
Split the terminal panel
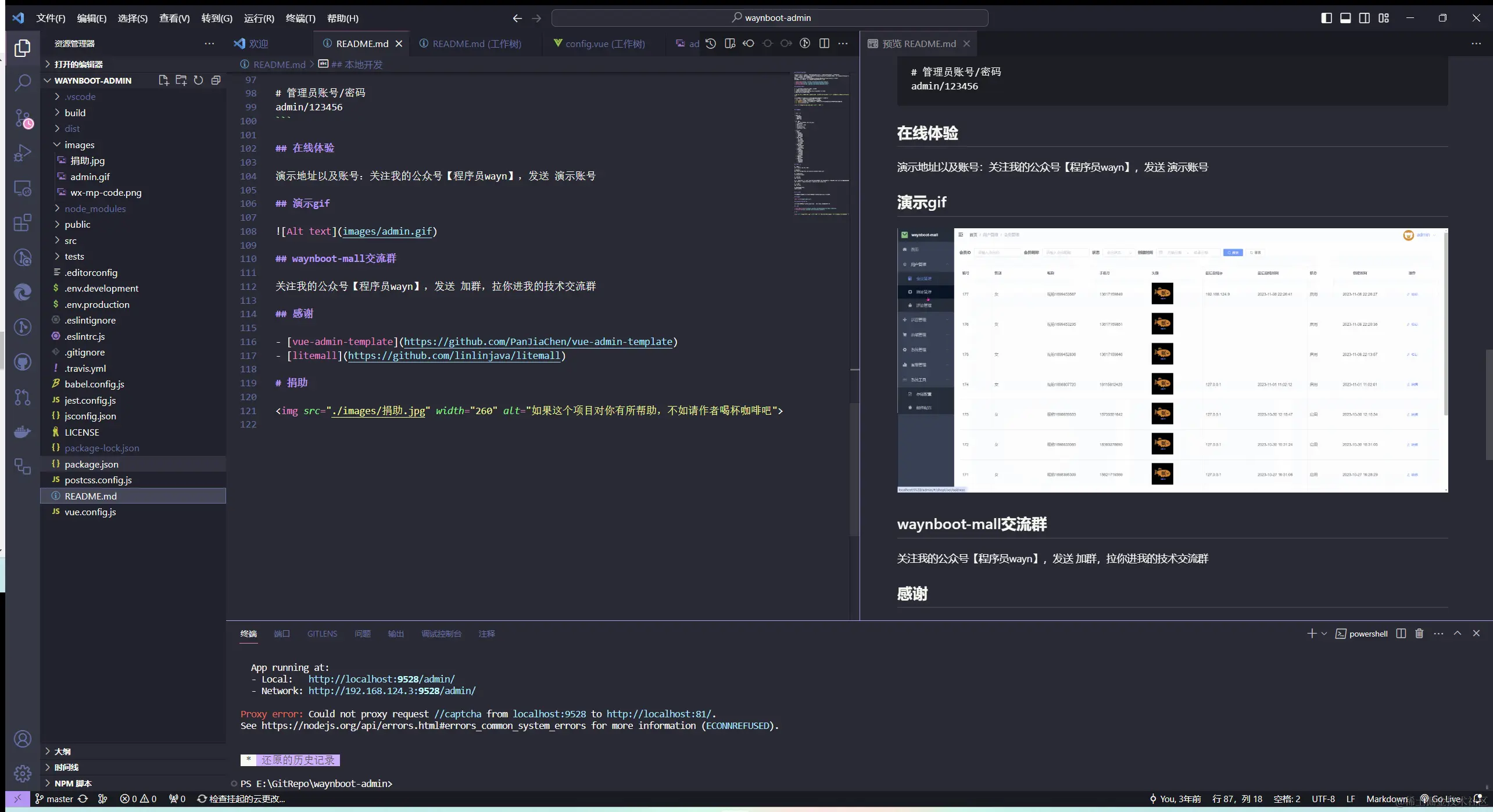click(x=1401, y=633)
